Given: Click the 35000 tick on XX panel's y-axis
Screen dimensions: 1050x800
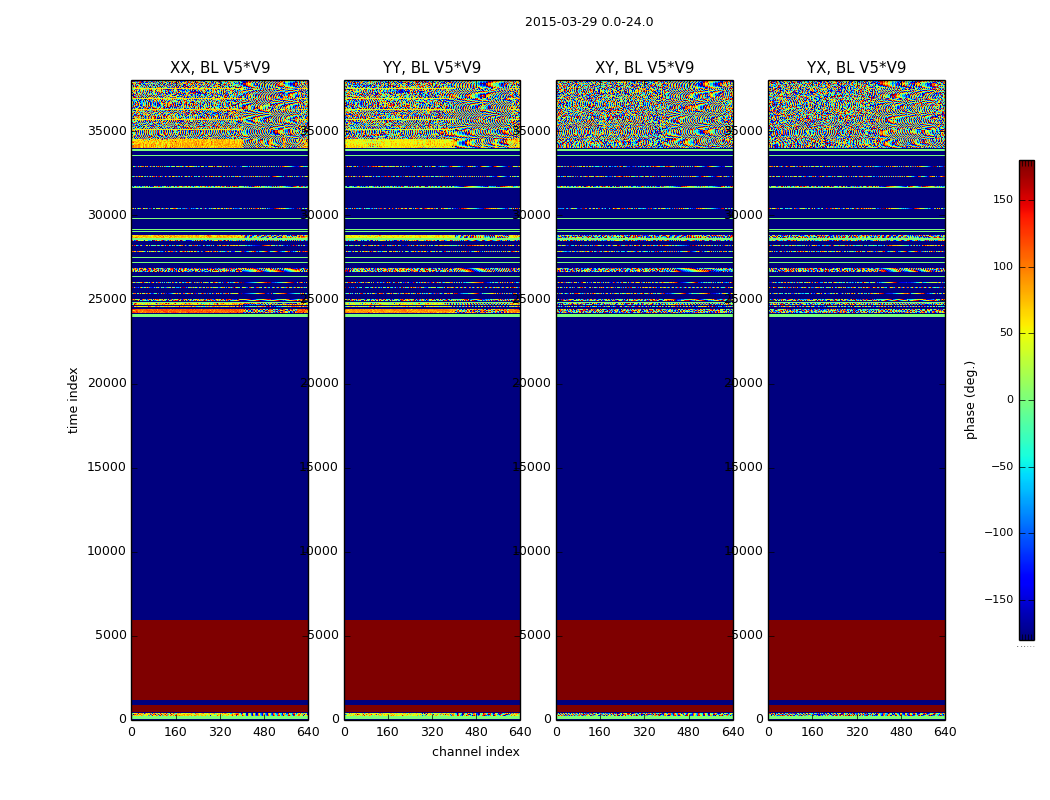Looking at the screenshot, I should pyautogui.click(x=107, y=131).
